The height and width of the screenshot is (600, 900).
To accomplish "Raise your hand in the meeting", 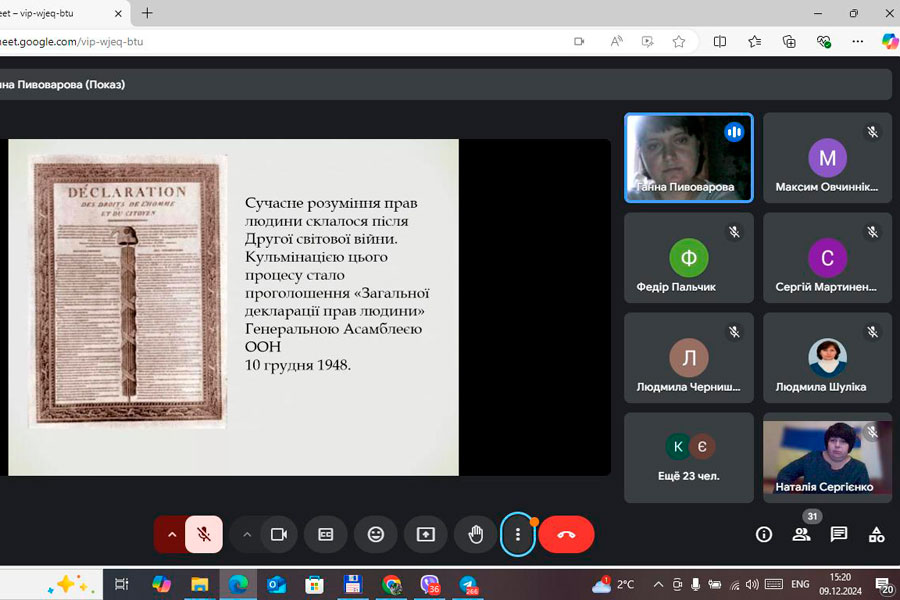I will coord(476,534).
